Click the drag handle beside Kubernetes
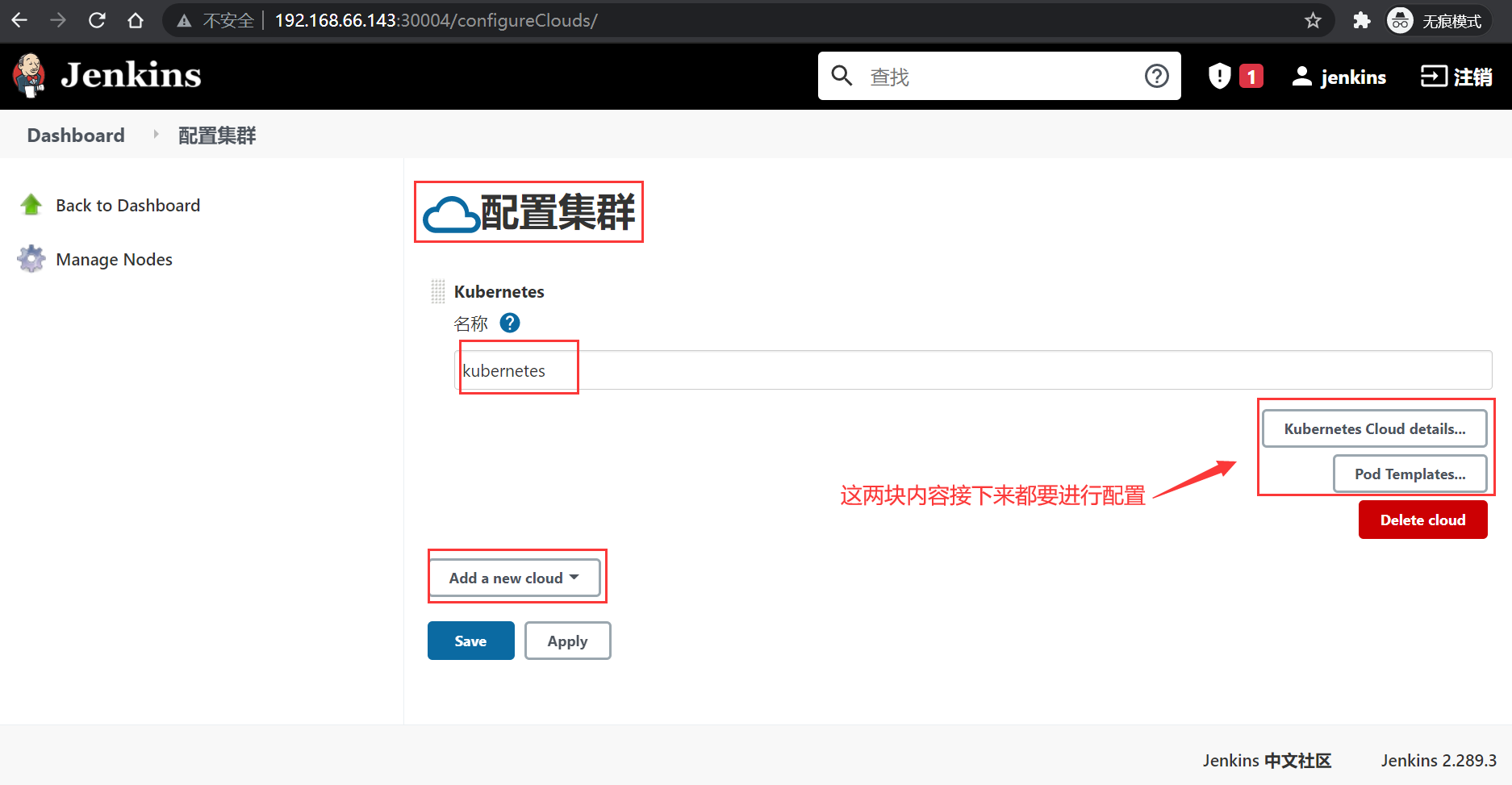This screenshot has width=1512, height=785. tap(438, 291)
